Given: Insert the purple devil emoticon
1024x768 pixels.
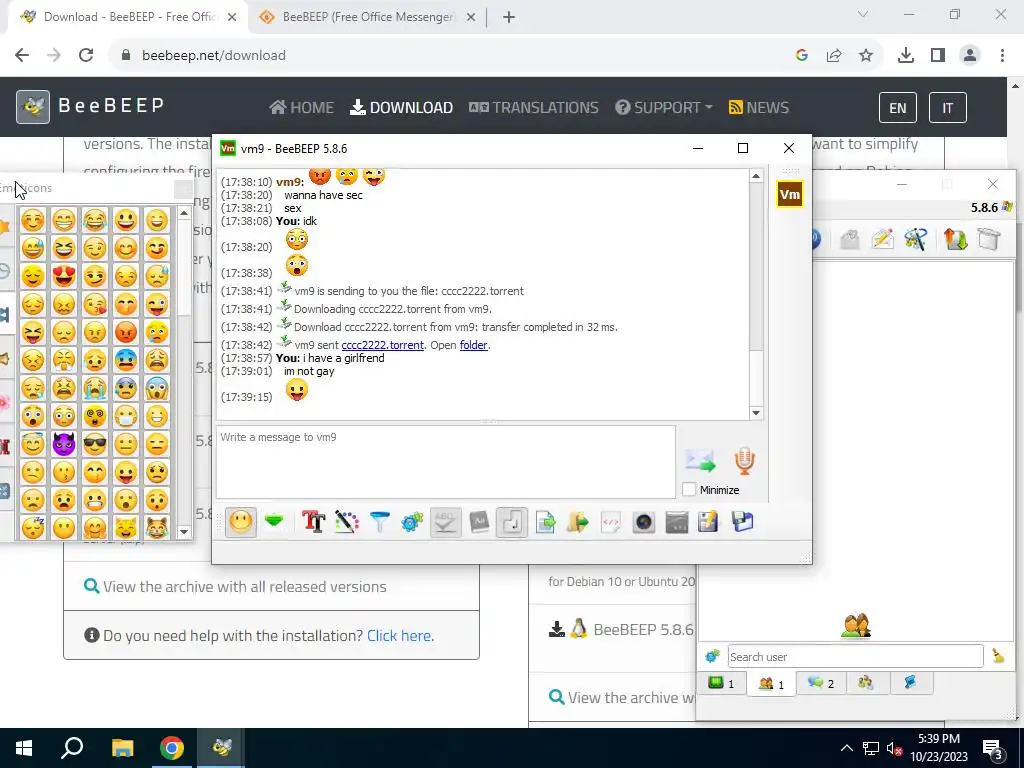Looking at the screenshot, I should (x=64, y=444).
